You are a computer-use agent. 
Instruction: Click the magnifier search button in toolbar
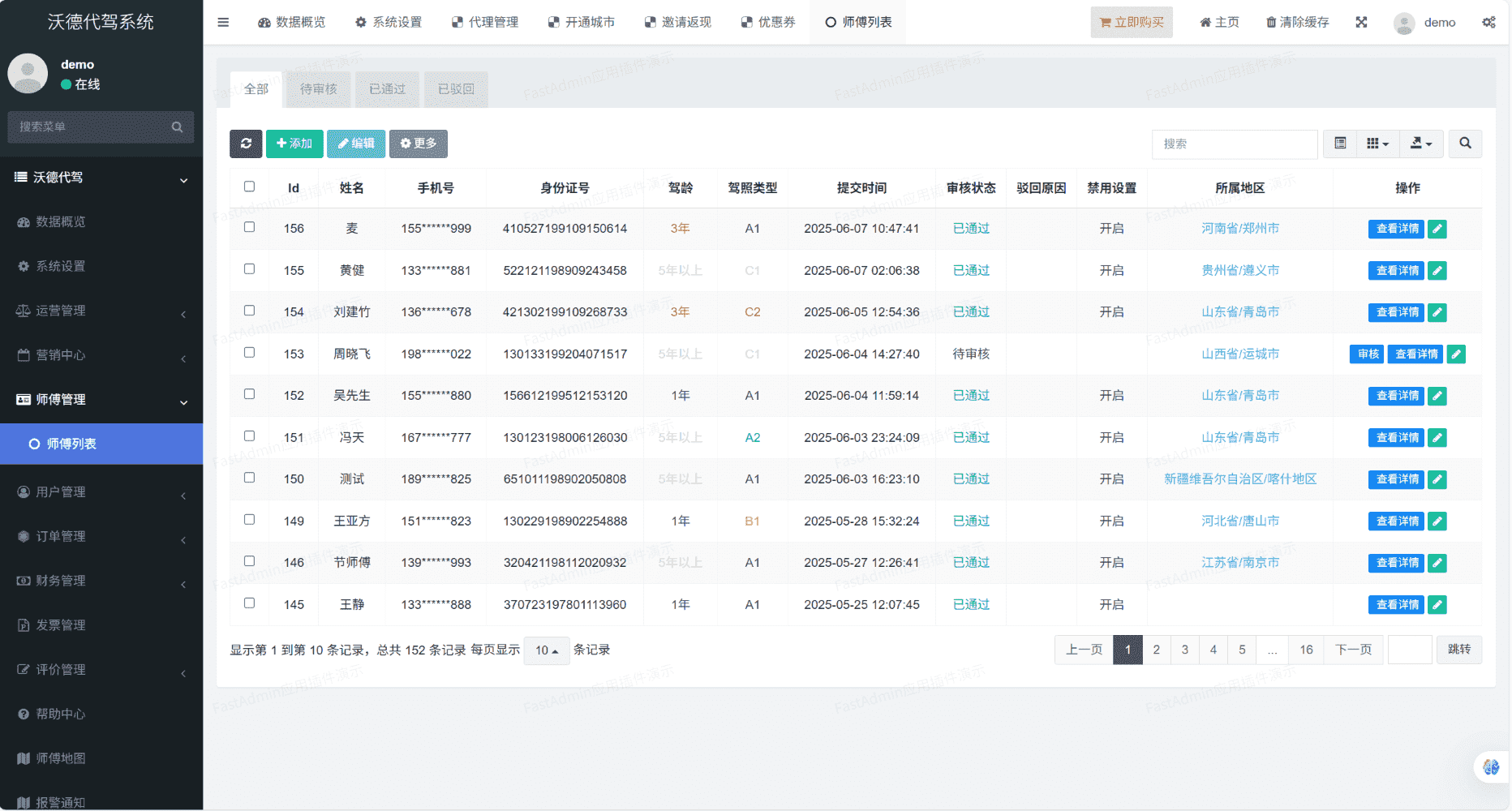pyautogui.click(x=1465, y=144)
